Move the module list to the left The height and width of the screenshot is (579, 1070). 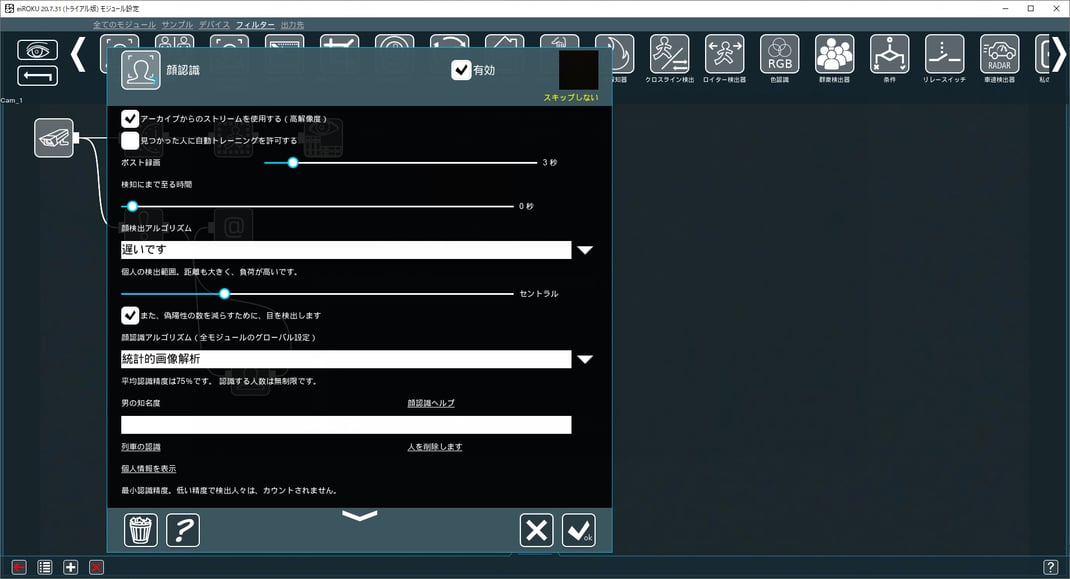[x=78, y=54]
